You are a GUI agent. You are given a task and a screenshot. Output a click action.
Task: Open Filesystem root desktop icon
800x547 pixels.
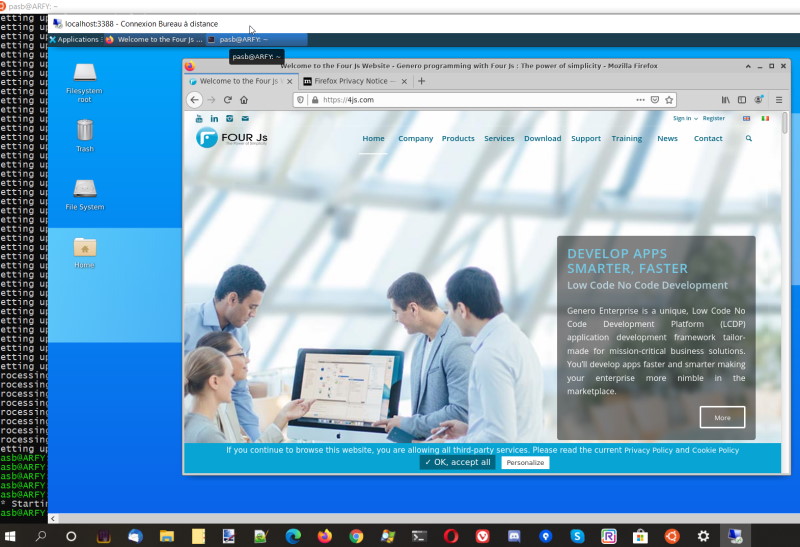point(85,82)
